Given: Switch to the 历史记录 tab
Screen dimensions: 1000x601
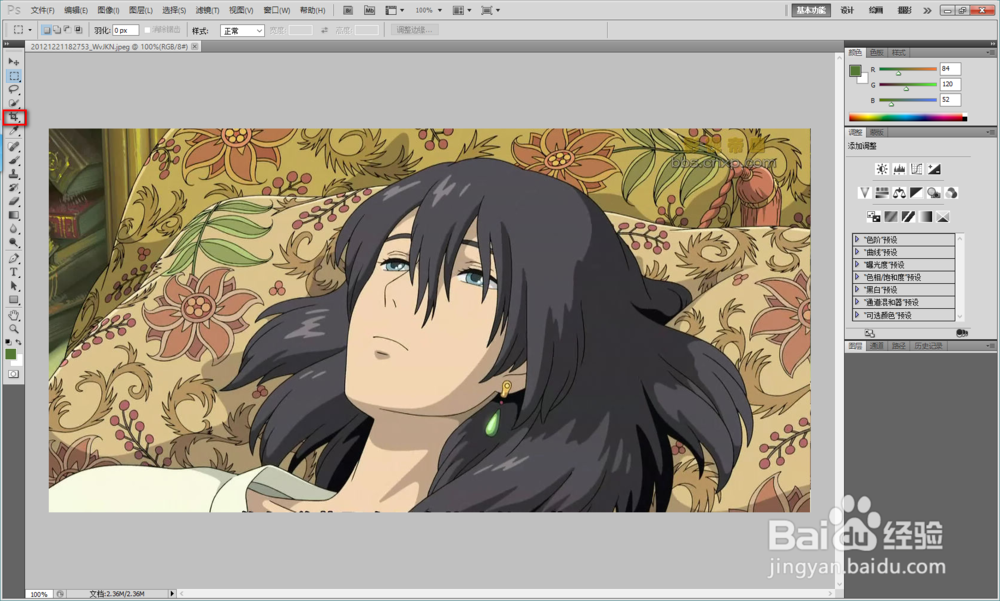Looking at the screenshot, I should 928,346.
